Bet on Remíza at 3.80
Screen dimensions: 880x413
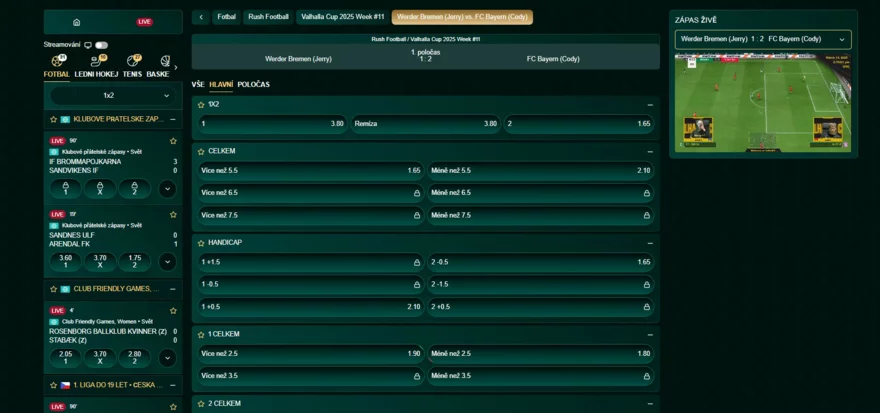(425, 124)
